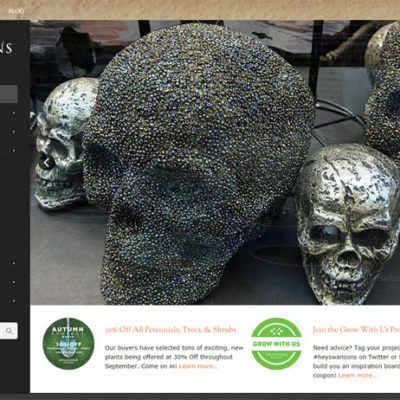Open 'Join the Grow With Us' heading link
This screenshot has height=400, width=400.
tap(356, 330)
